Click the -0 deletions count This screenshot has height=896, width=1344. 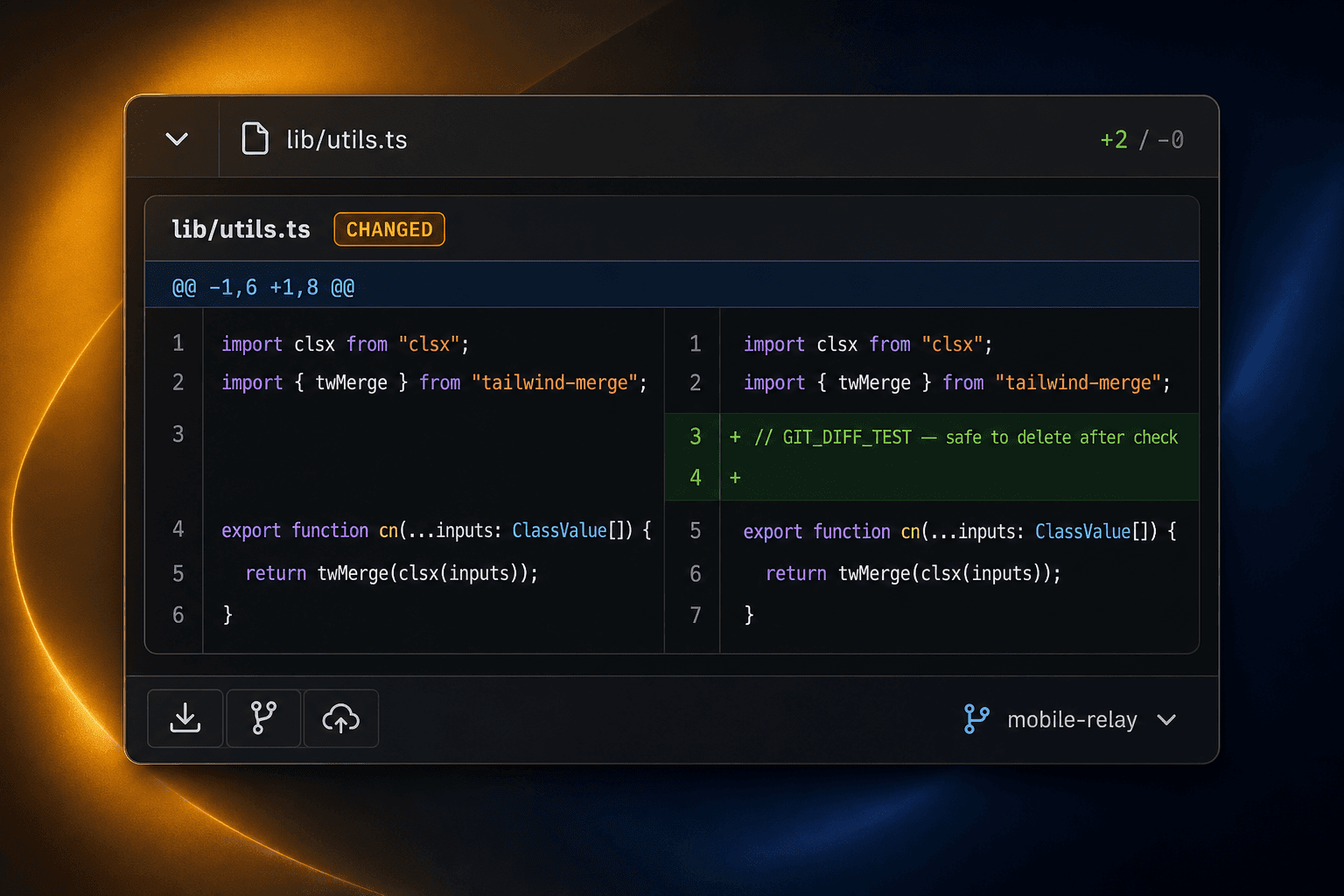pyautogui.click(x=1171, y=140)
